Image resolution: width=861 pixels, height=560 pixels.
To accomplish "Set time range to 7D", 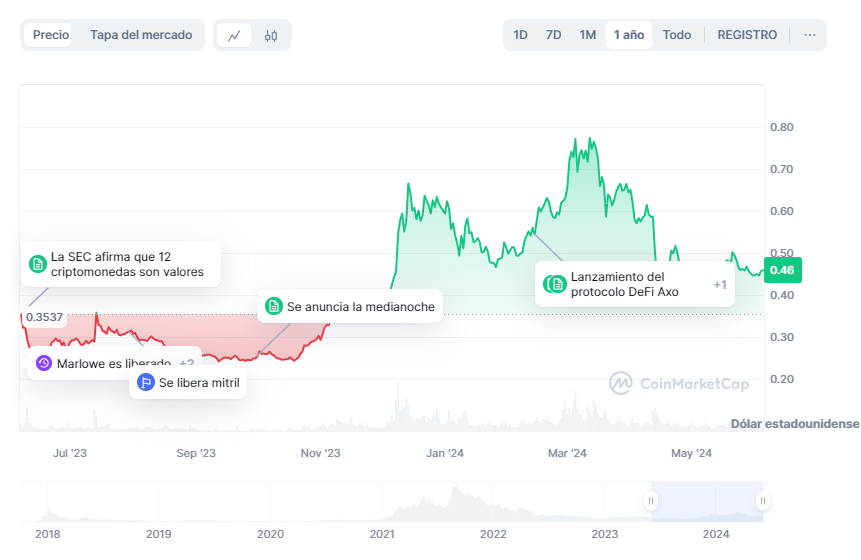I will [x=553, y=35].
